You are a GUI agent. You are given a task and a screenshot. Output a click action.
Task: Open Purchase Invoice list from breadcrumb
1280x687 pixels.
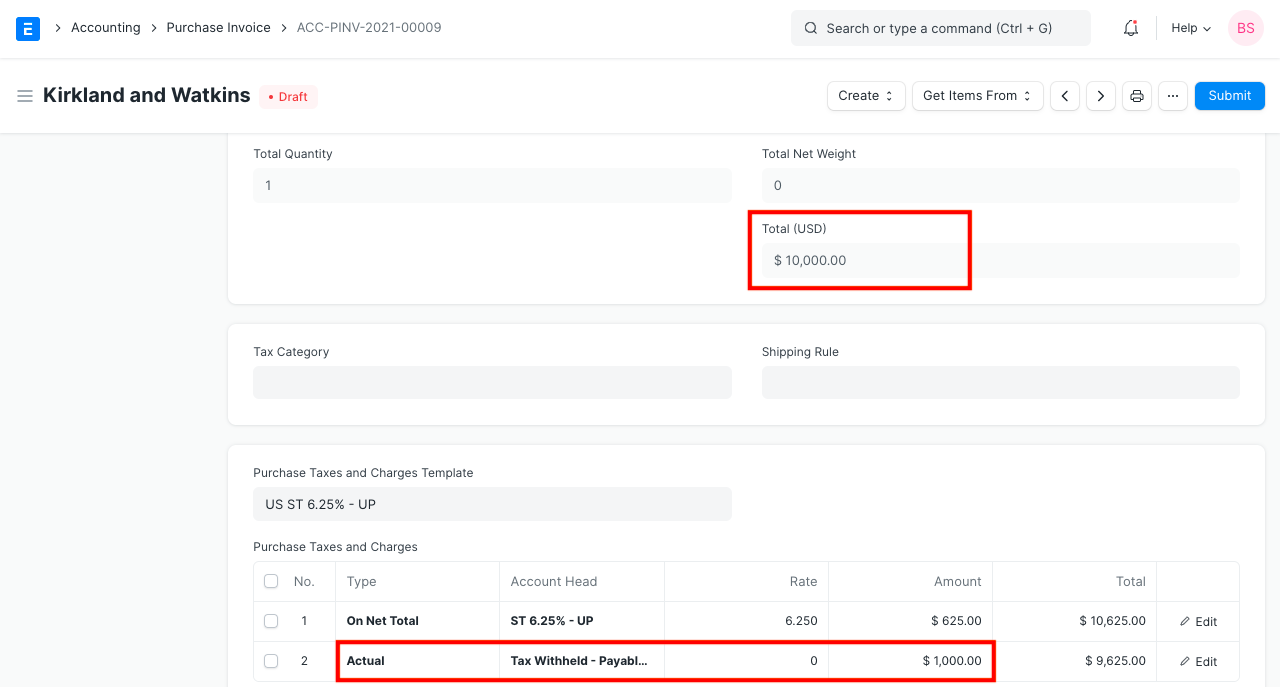(218, 28)
